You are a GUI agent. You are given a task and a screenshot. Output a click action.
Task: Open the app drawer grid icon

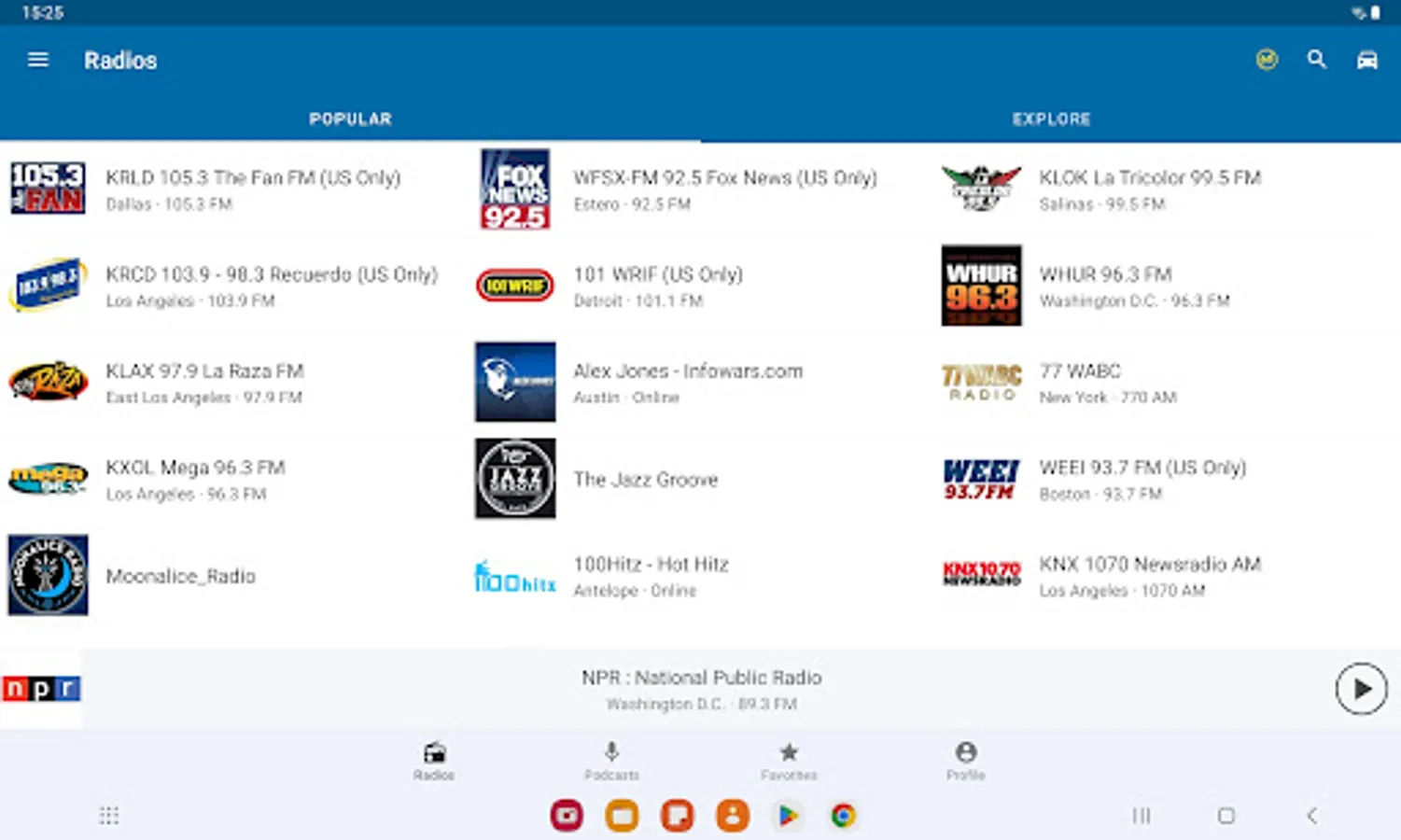coord(109,816)
